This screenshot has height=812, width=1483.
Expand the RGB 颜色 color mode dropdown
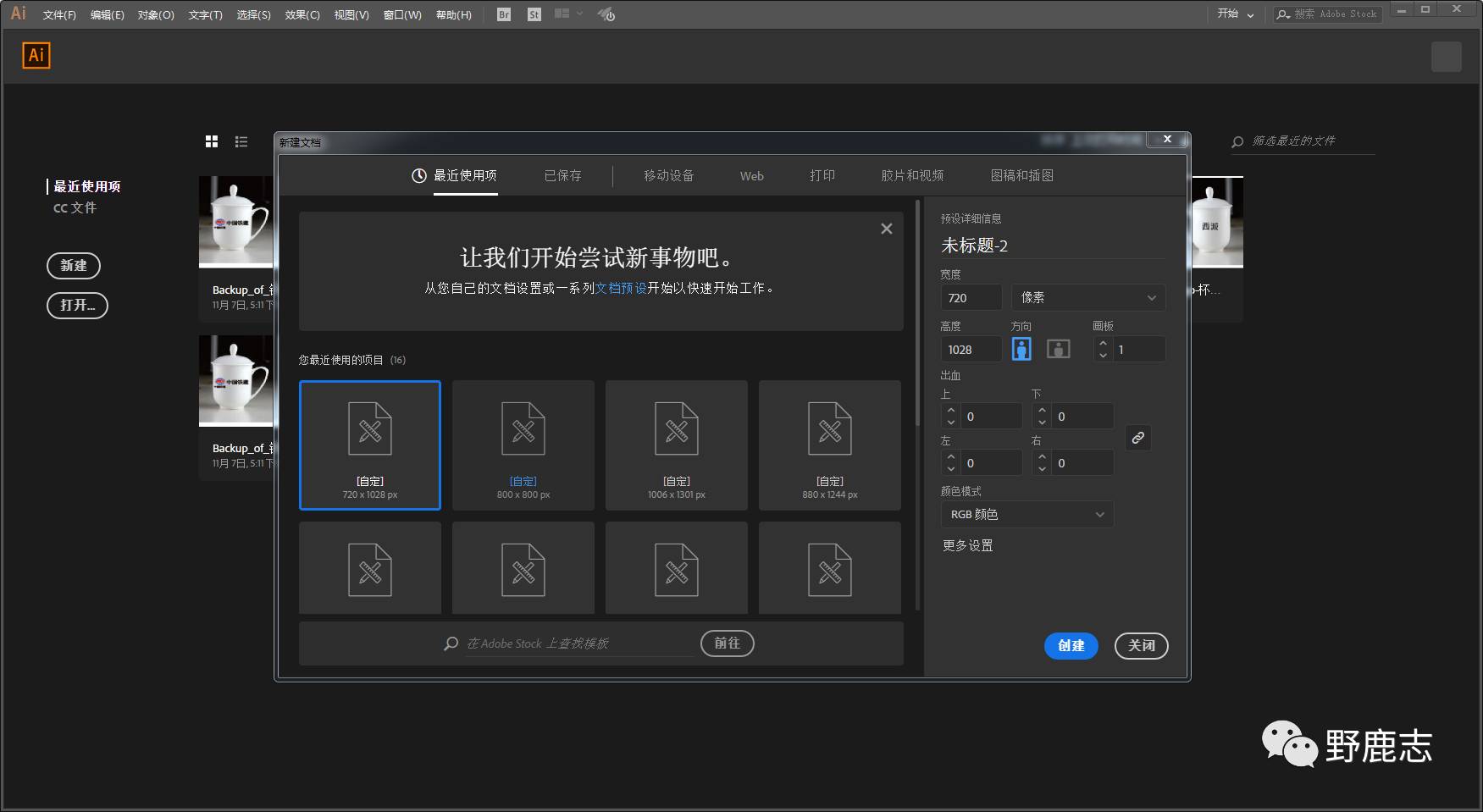[1026, 514]
